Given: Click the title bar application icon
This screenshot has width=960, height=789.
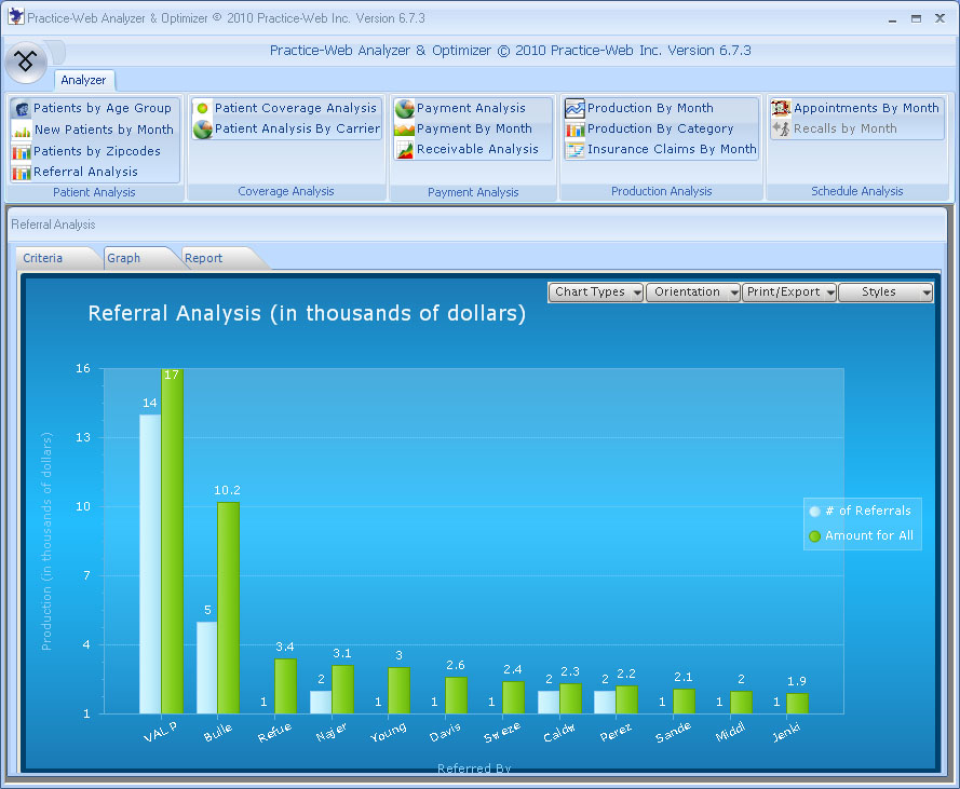Looking at the screenshot, I should [17, 17].
